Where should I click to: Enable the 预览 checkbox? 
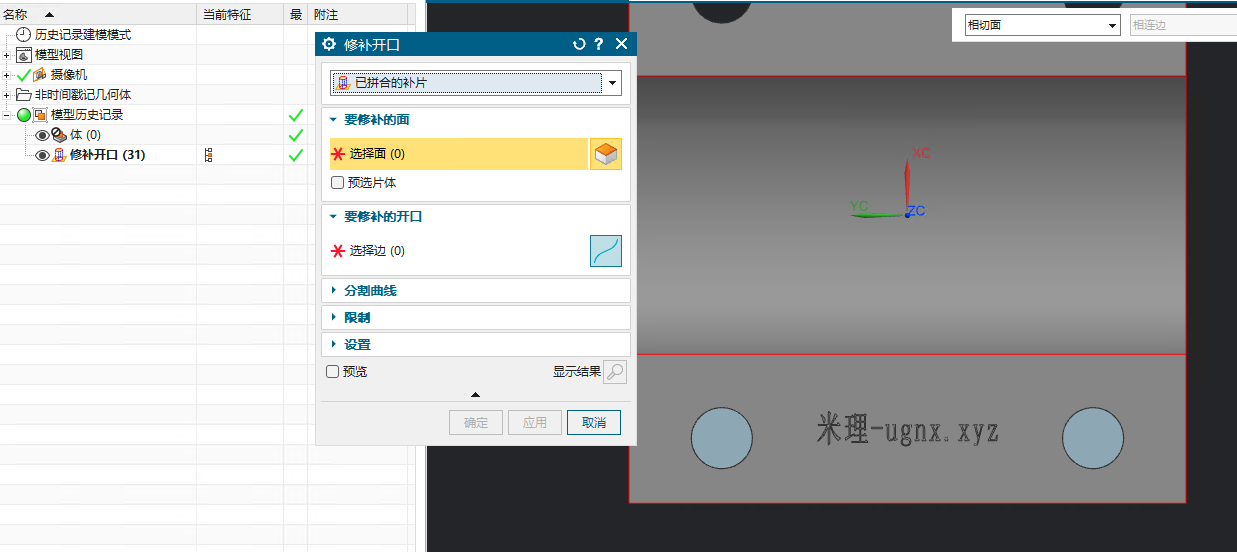pos(333,372)
